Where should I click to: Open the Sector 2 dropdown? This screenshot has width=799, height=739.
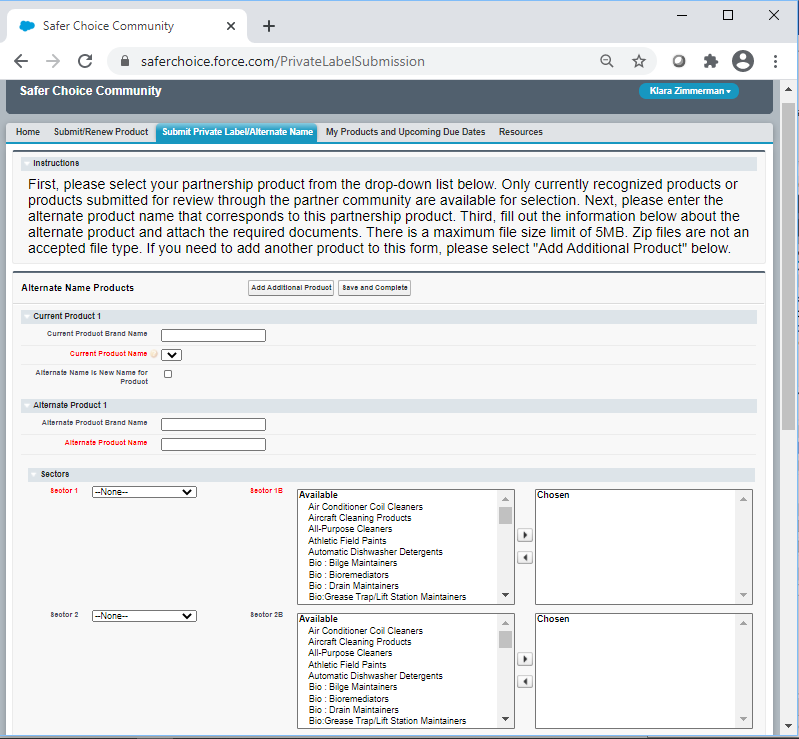(144, 616)
